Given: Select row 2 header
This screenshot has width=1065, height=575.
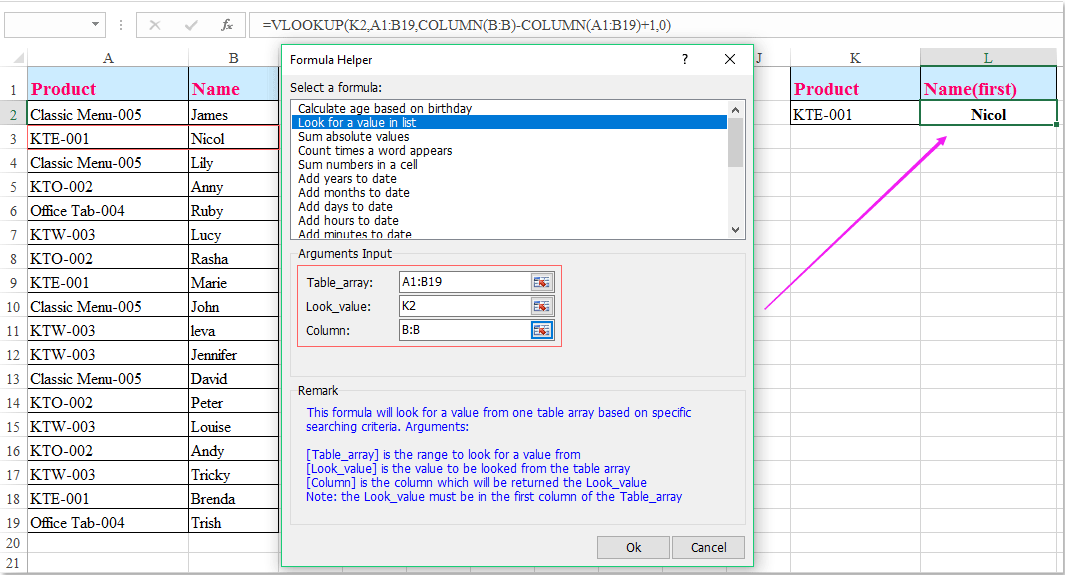Looking at the screenshot, I should point(14,114).
